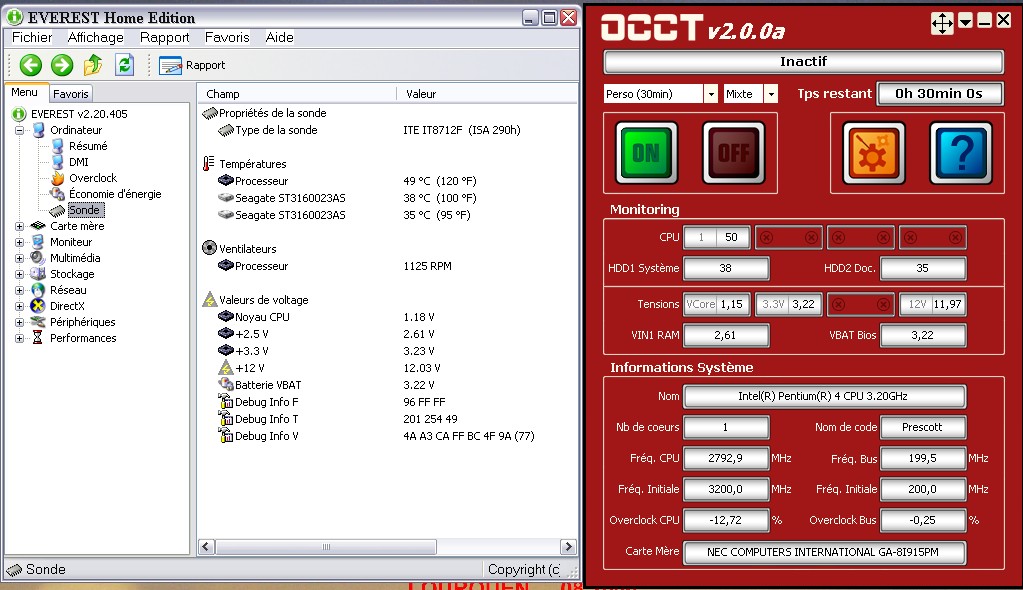This screenshot has height=590, width=1023.
Task: Open DMI tree item
Action: pos(78,162)
